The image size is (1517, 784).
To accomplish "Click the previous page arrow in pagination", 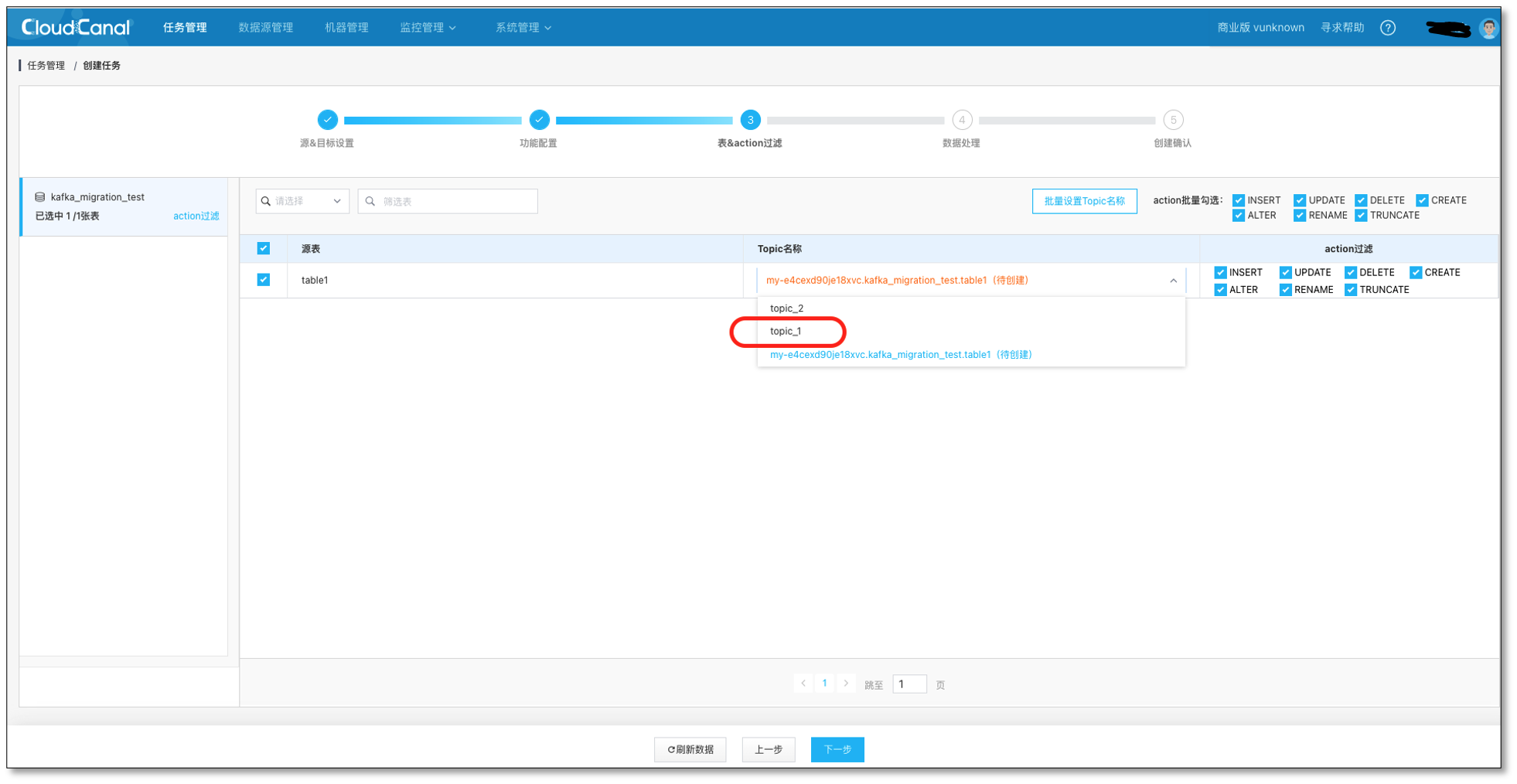I will pos(803,683).
